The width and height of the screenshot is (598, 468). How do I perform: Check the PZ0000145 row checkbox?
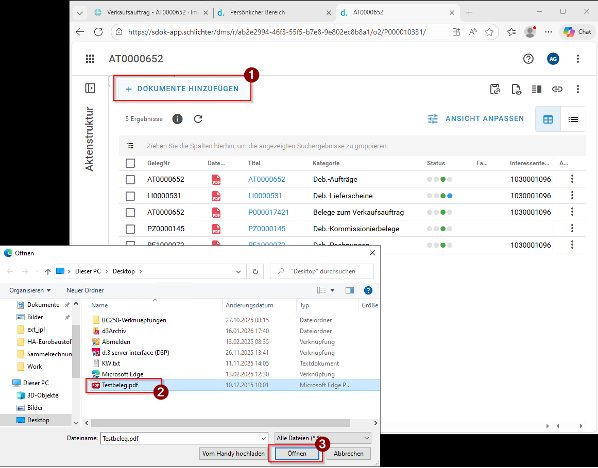[x=130, y=229]
